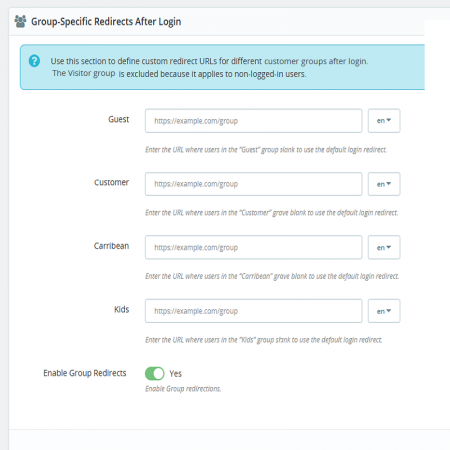Click the Yes label next to toggle
The height and width of the screenshot is (450, 450).
pos(175,374)
